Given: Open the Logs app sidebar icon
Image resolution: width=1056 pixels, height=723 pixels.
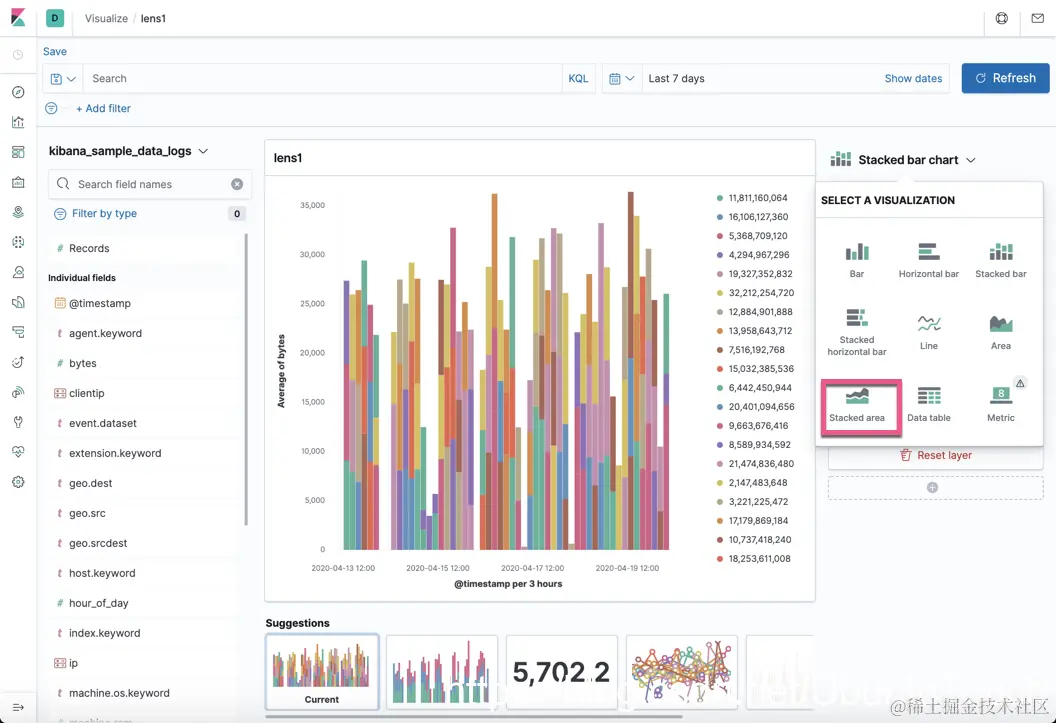Looking at the screenshot, I should 18,302.
